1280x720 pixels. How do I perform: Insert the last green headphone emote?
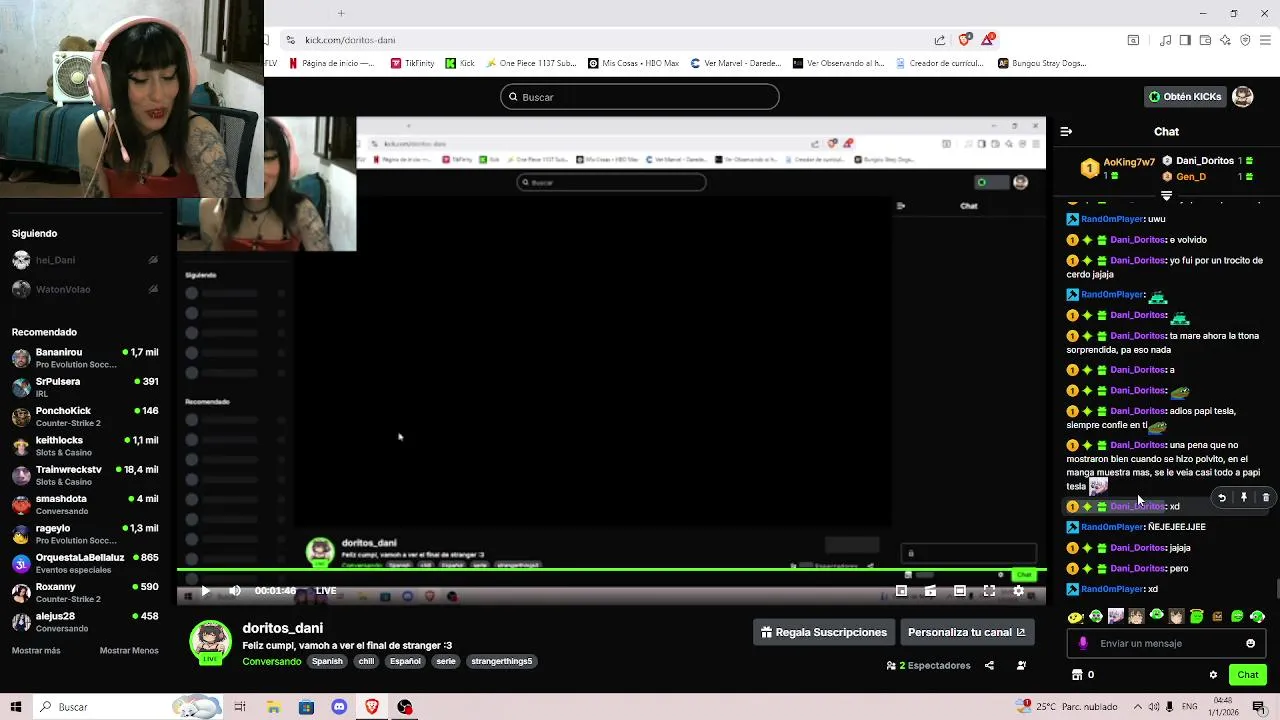click(x=1257, y=617)
